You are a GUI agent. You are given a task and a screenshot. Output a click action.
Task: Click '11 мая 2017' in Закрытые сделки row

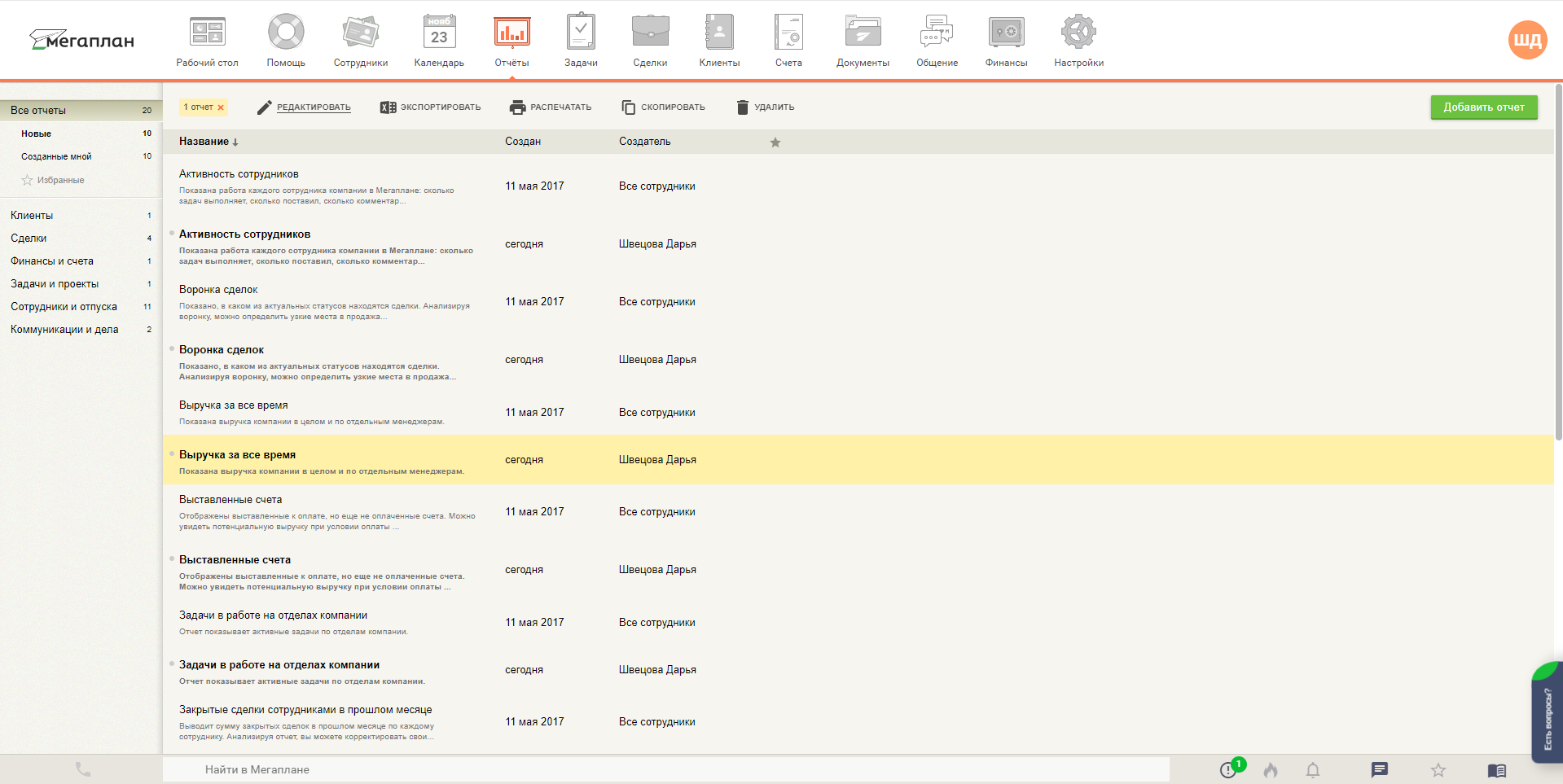(534, 722)
